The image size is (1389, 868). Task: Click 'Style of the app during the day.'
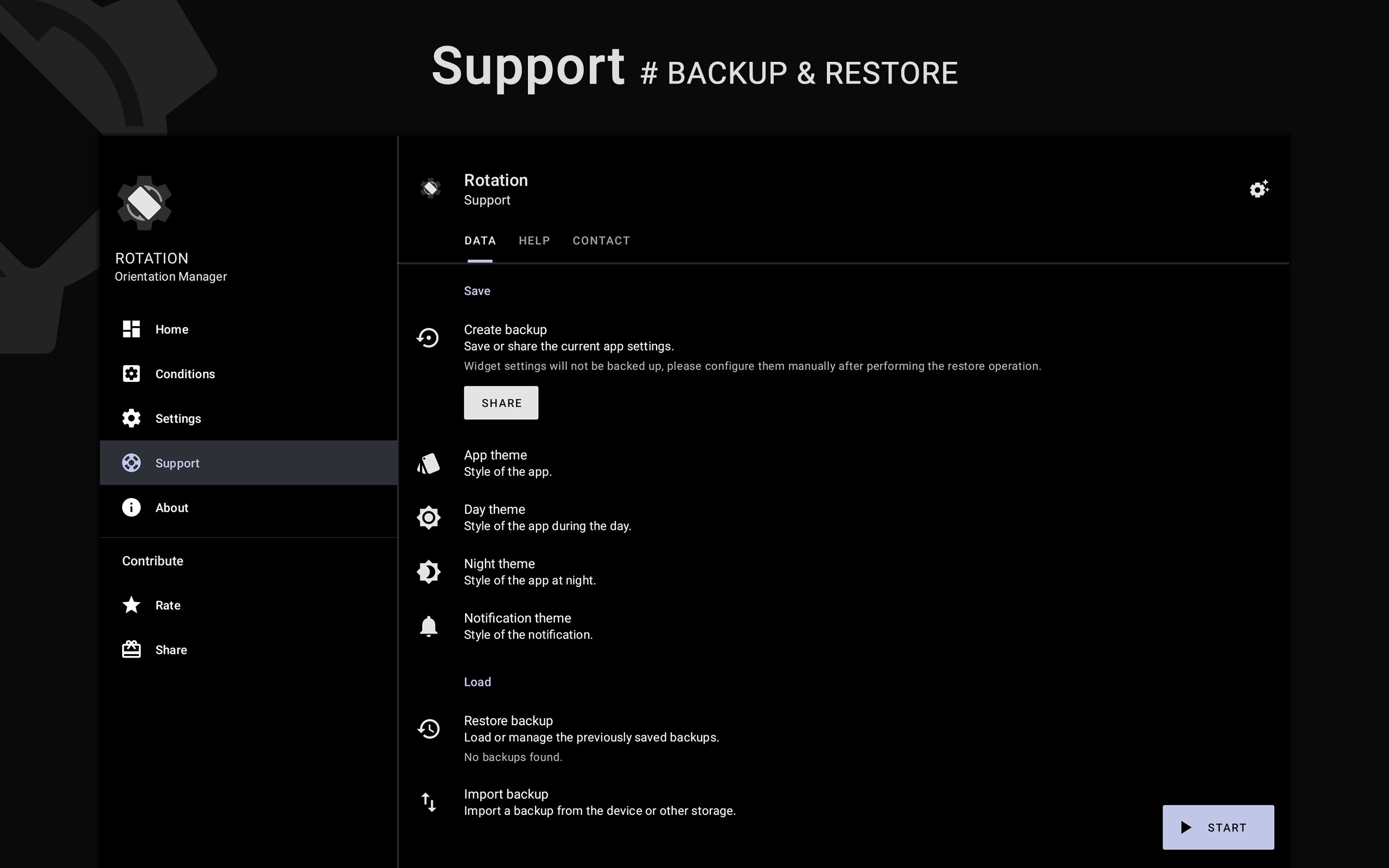point(547,526)
